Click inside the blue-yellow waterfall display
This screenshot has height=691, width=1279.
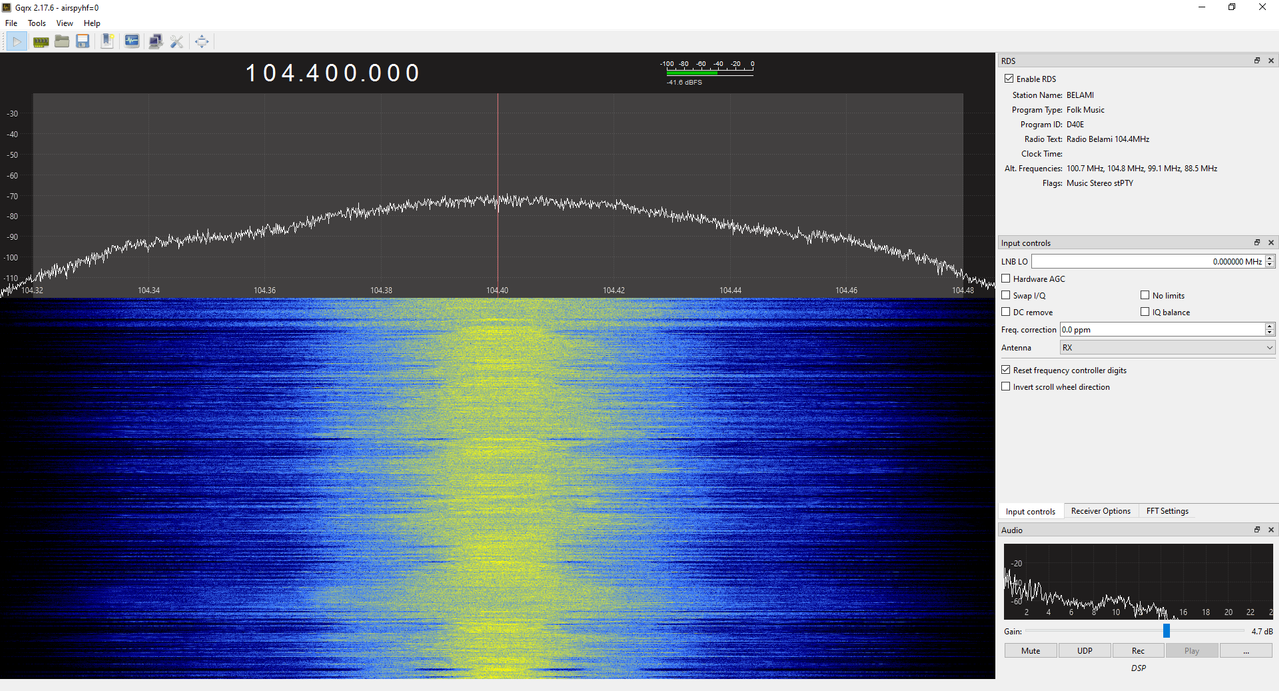[x=497, y=488]
